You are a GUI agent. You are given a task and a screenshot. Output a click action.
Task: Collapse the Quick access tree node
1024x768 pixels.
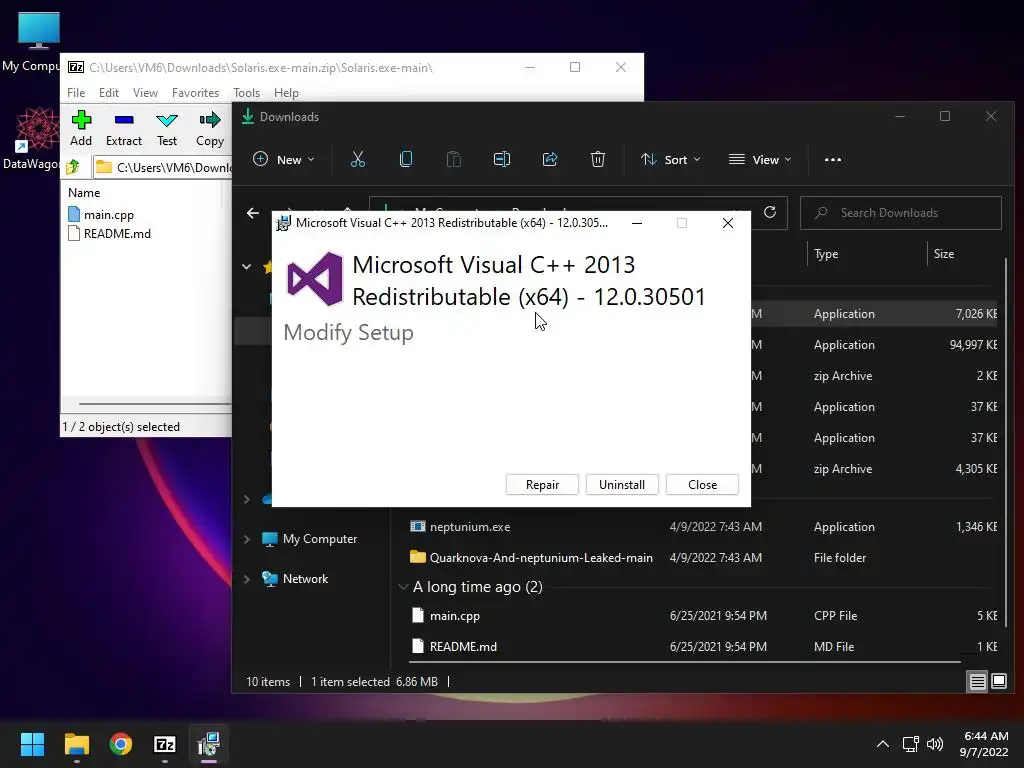(247, 266)
